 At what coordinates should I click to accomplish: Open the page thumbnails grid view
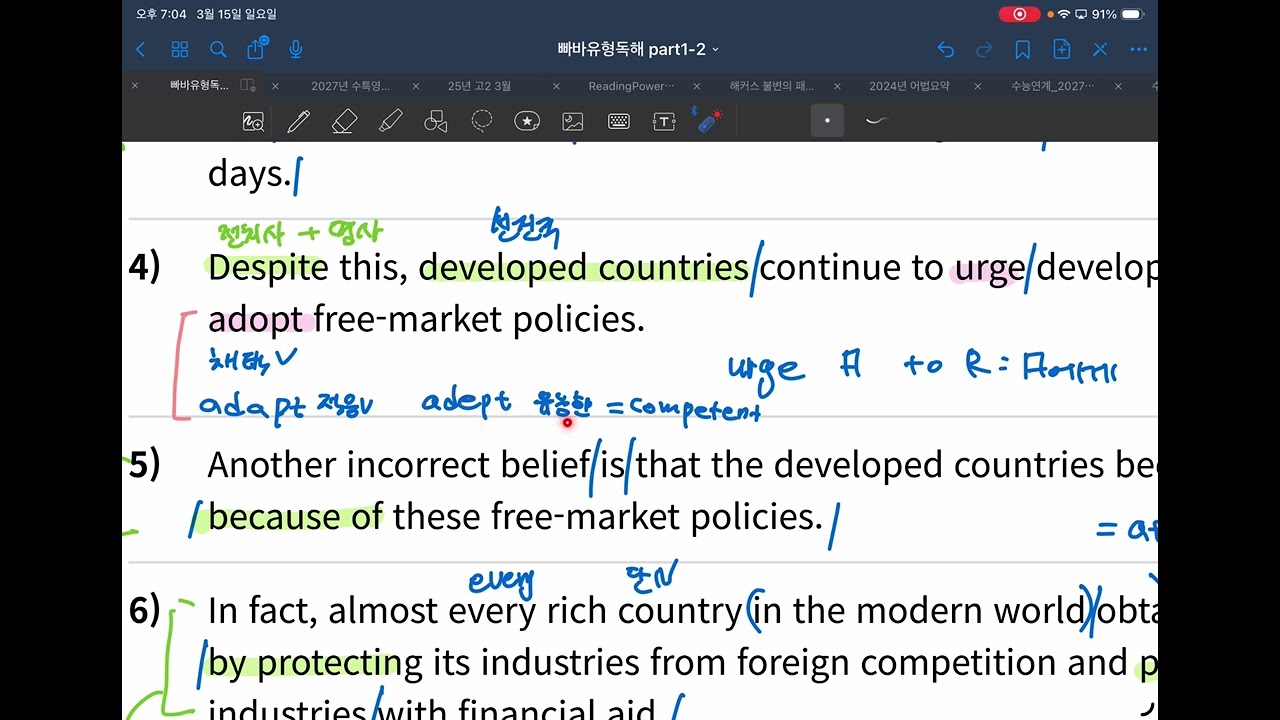[x=180, y=49]
